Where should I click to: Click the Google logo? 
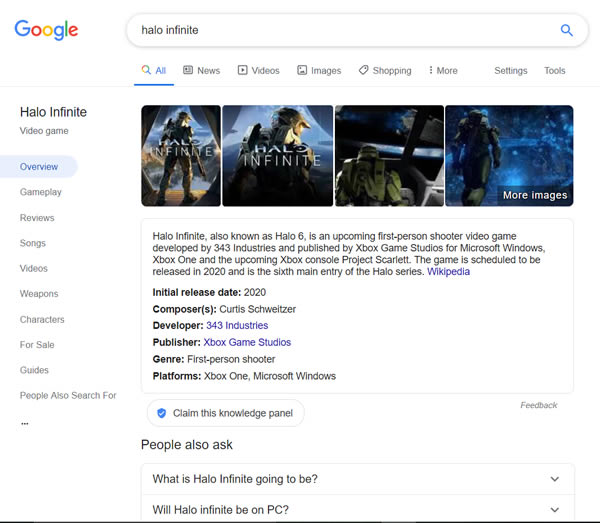(46, 30)
